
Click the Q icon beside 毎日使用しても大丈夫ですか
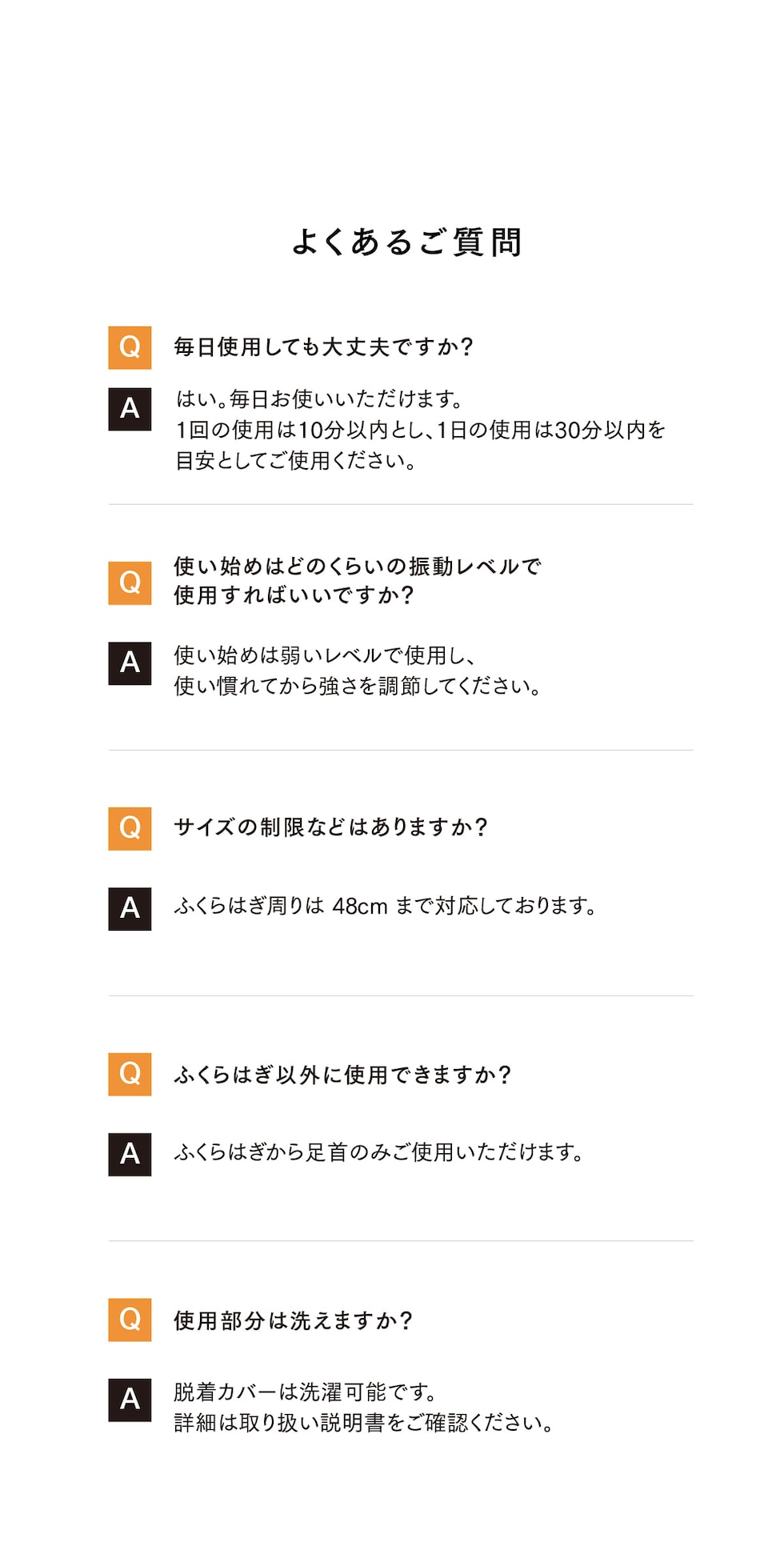[130, 347]
